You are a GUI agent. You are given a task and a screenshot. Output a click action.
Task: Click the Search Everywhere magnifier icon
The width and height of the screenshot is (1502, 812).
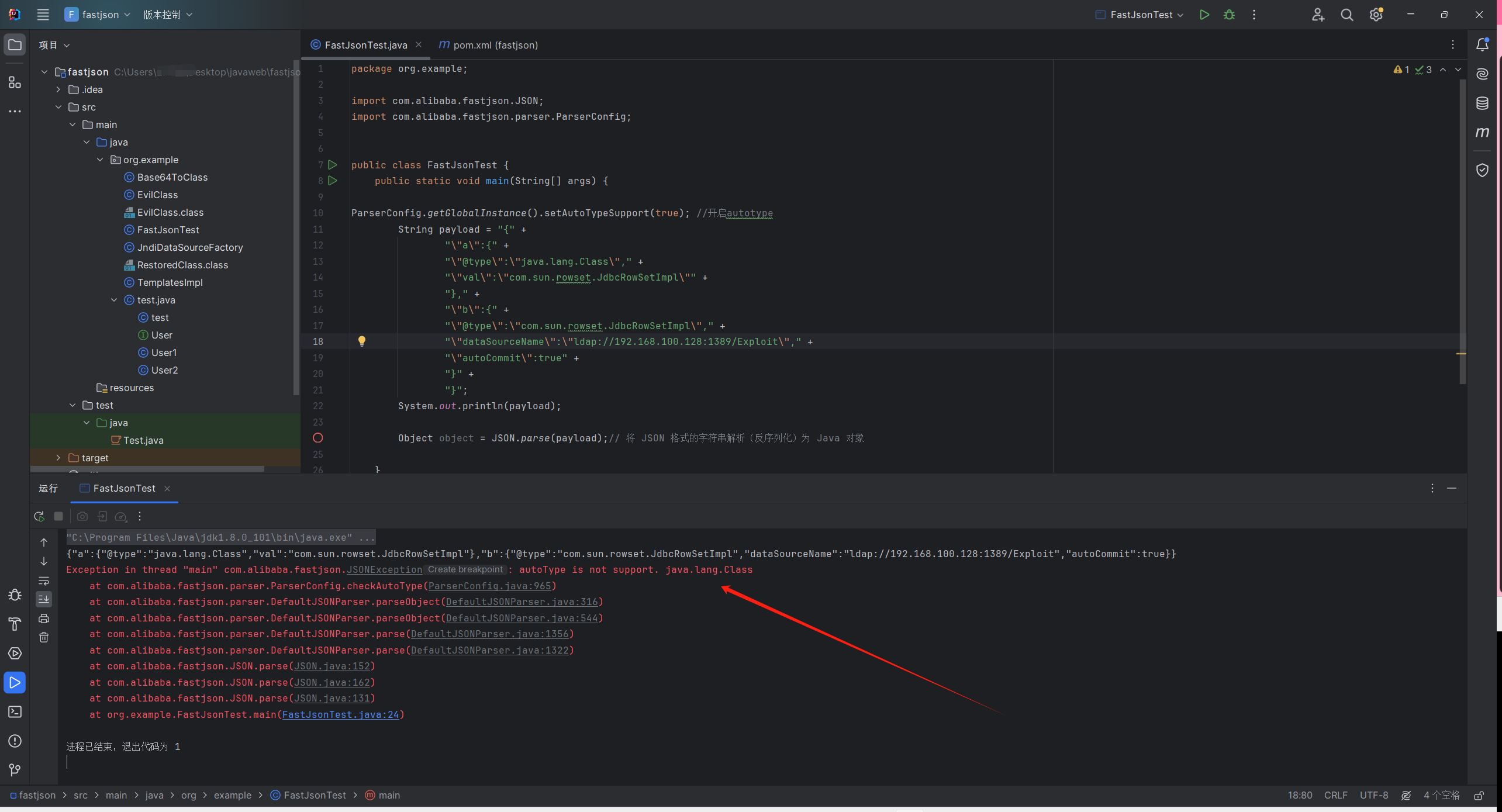[x=1346, y=15]
